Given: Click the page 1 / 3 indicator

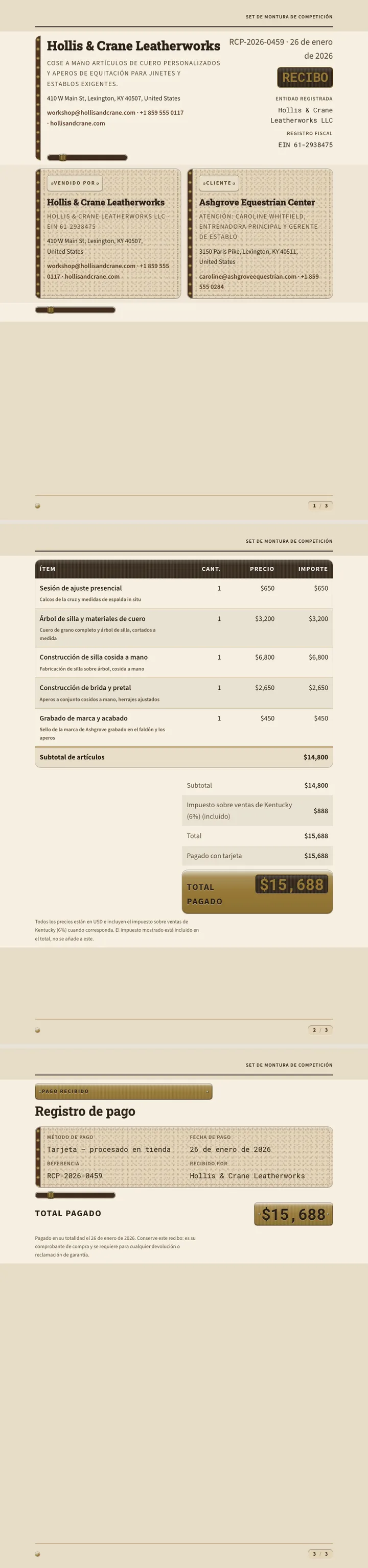Looking at the screenshot, I should tap(320, 506).
